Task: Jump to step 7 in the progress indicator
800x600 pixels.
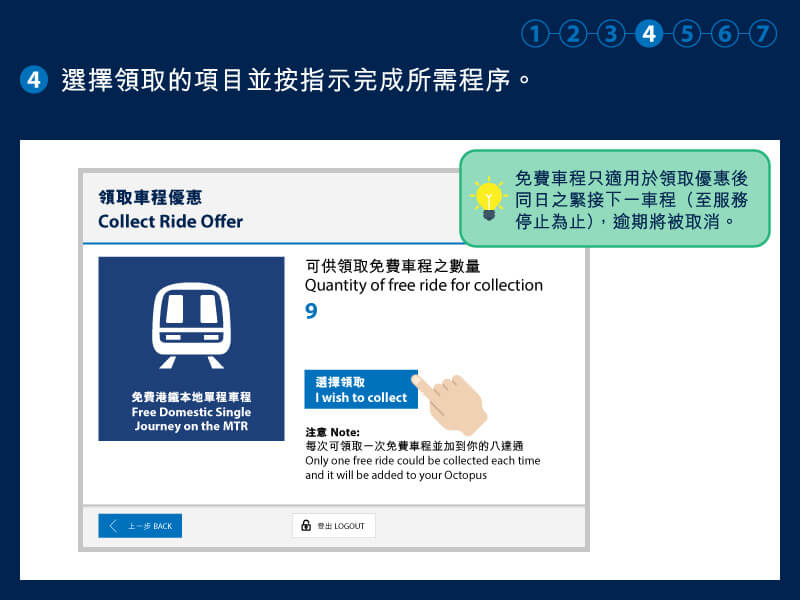Action: [763, 34]
